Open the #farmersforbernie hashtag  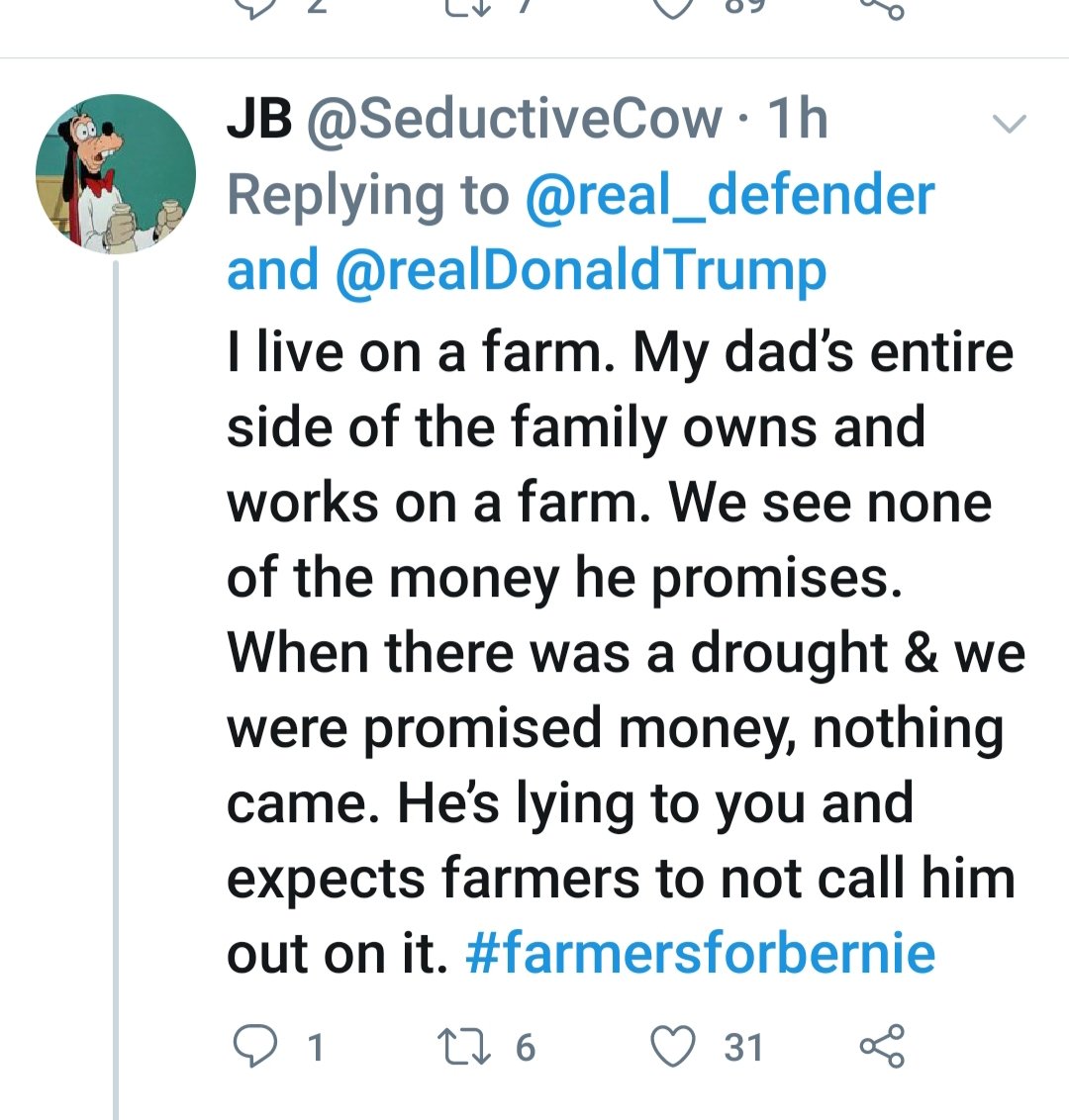[700, 954]
